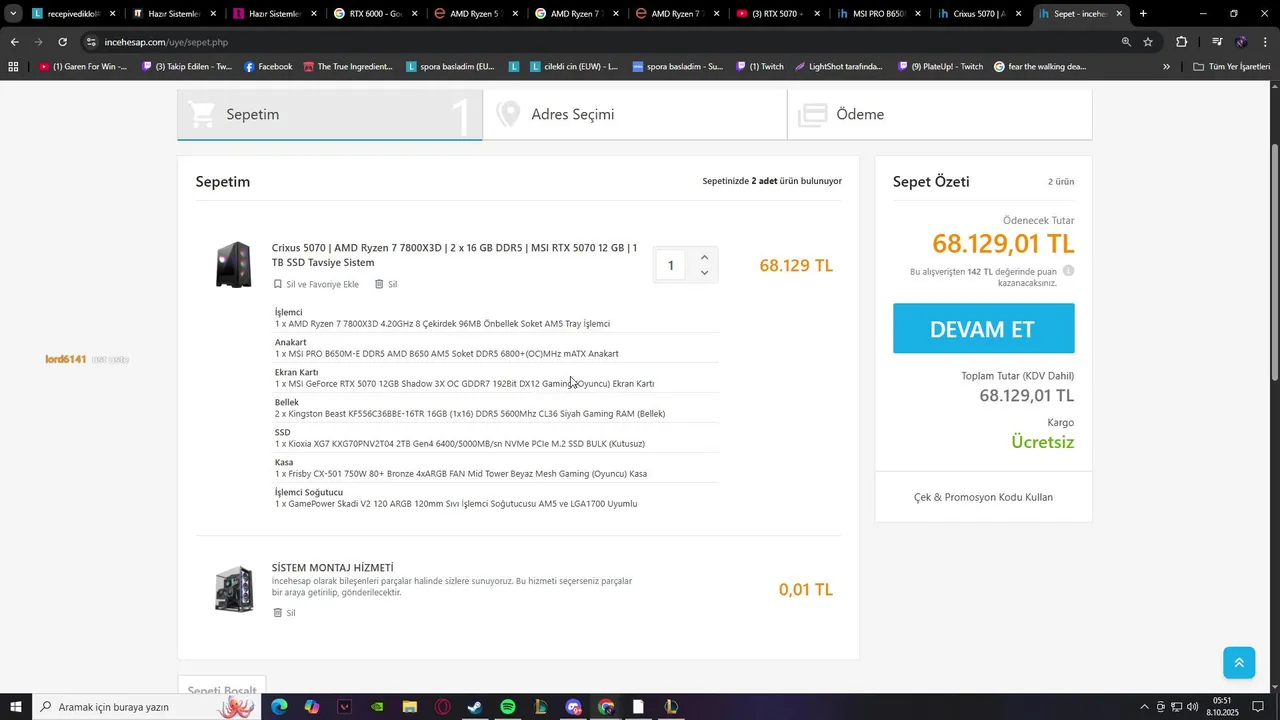The height and width of the screenshot is (720, 1280).
Task: Switch to the Sepetim step
Action: click(330, 114)
